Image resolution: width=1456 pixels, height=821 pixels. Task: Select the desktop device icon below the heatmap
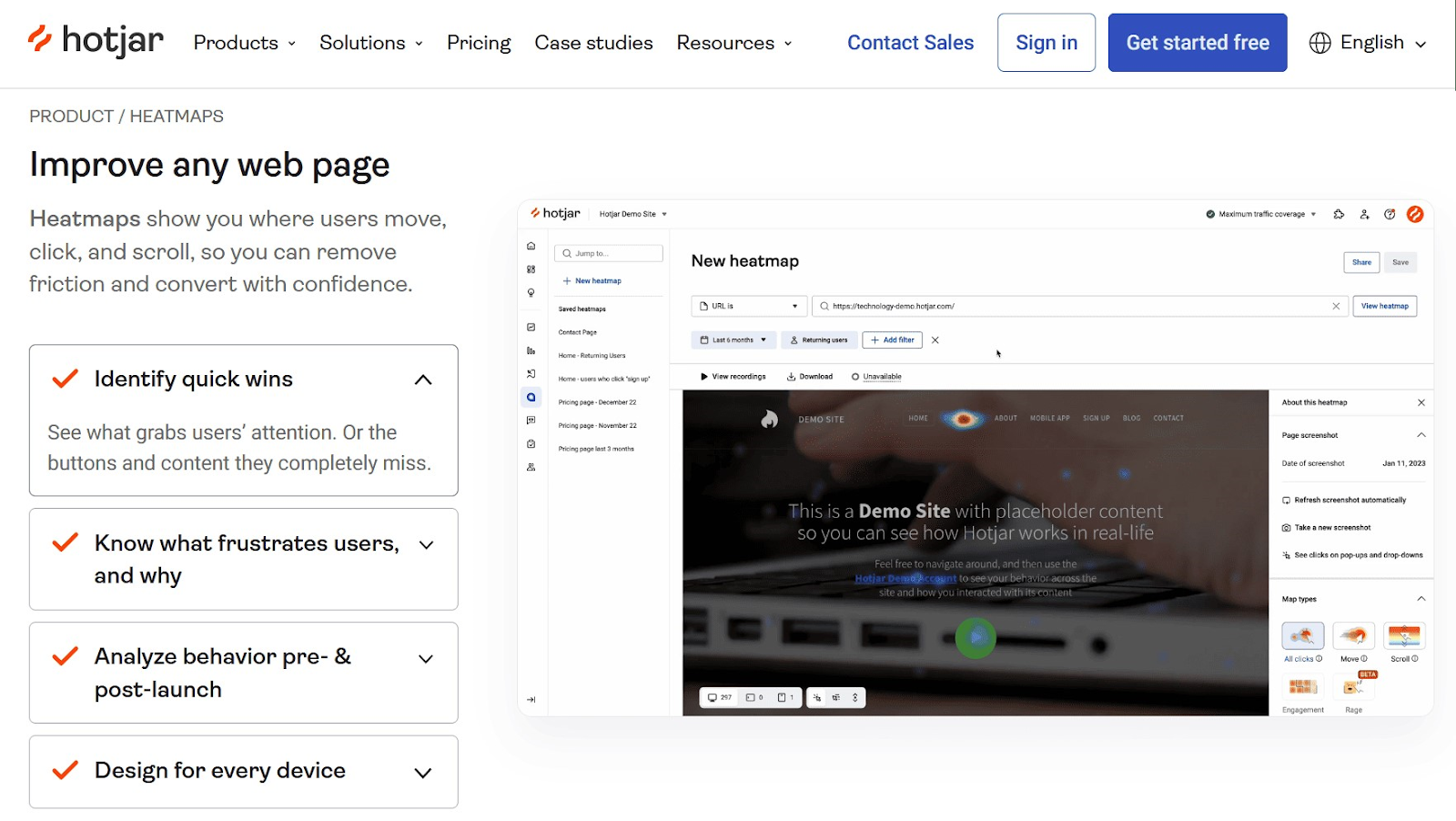tap(713, 697)
